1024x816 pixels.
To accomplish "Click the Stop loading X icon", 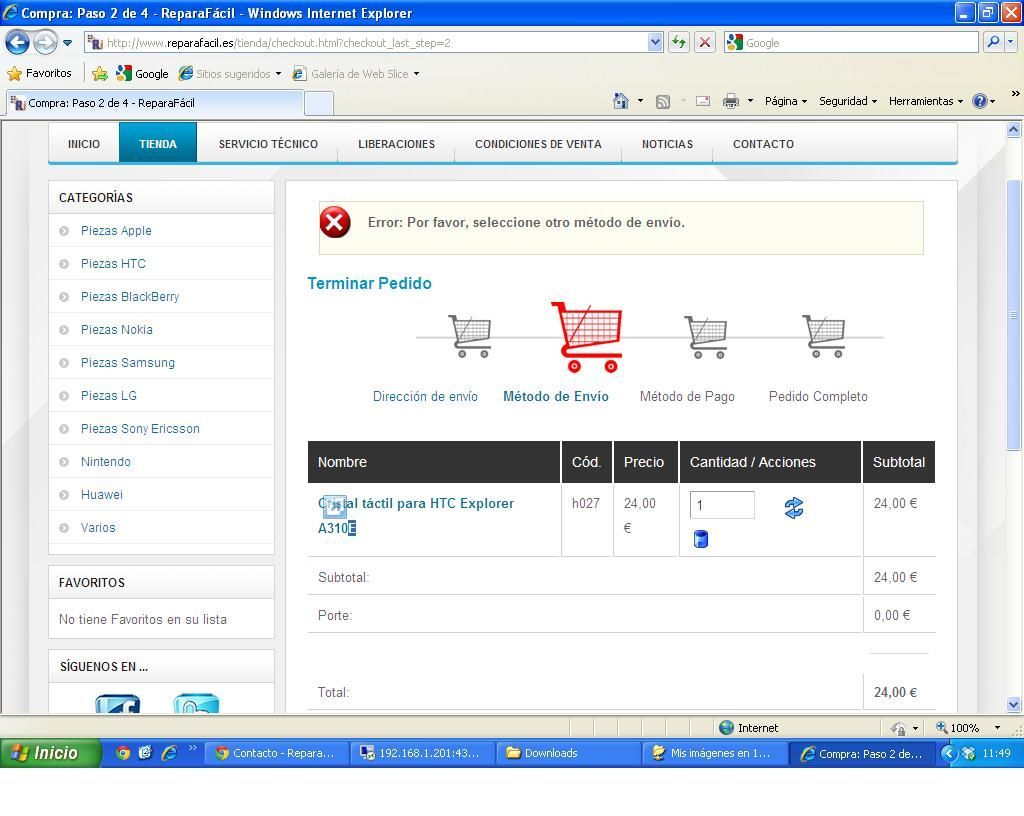I will (705, 43).
